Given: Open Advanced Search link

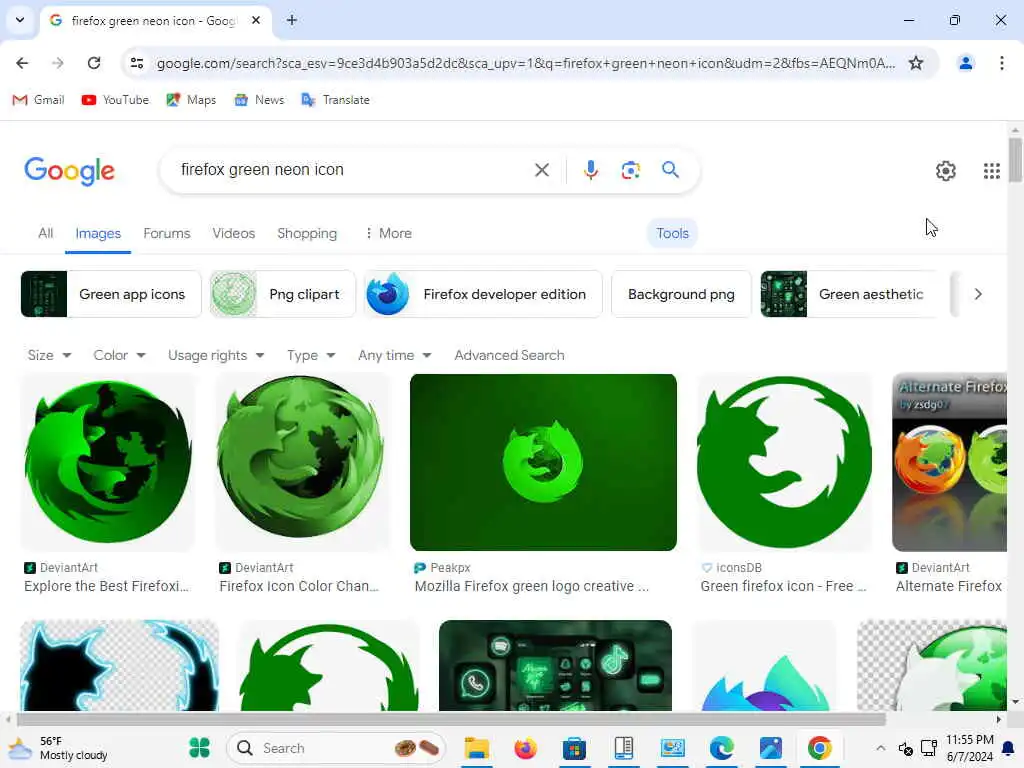Looking at the screenshot, I should [x=509, y=355].
